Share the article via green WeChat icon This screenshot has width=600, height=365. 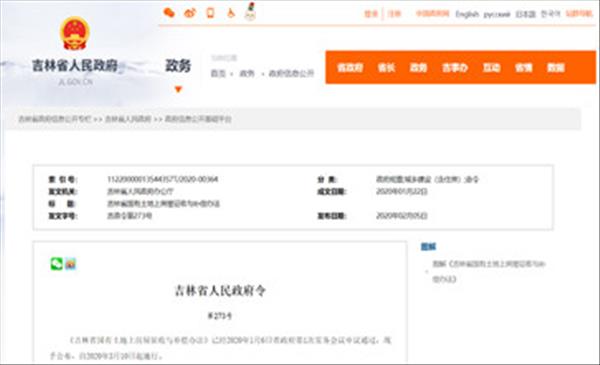pyautogui.click(x=57, y=264)
